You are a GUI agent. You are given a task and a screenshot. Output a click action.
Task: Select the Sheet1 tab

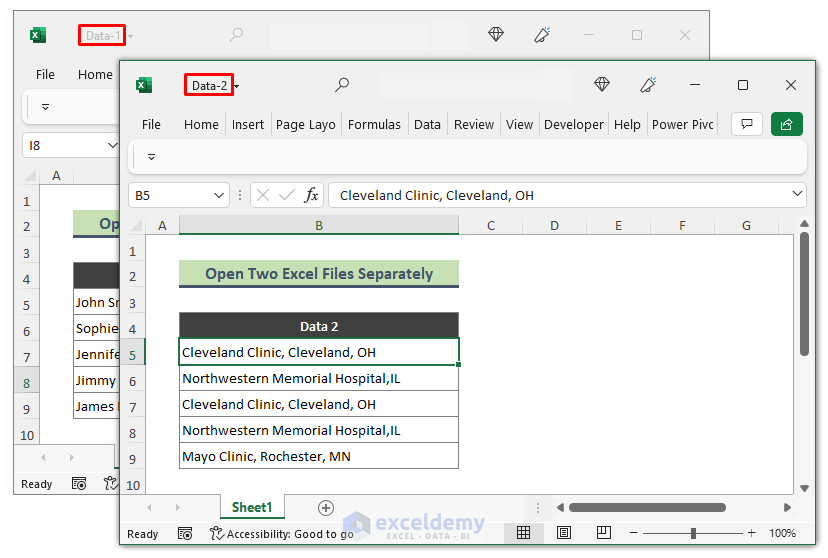(x=252, y=507)
